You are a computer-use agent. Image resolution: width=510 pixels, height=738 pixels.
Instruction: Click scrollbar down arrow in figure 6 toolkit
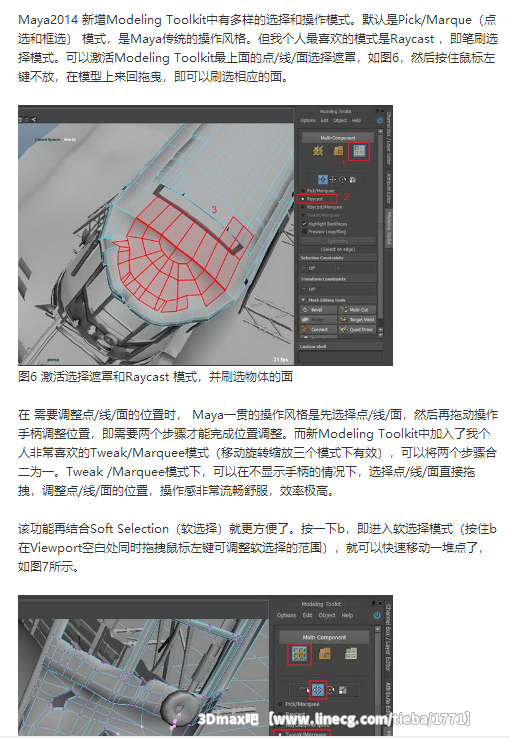coord(381,335)
